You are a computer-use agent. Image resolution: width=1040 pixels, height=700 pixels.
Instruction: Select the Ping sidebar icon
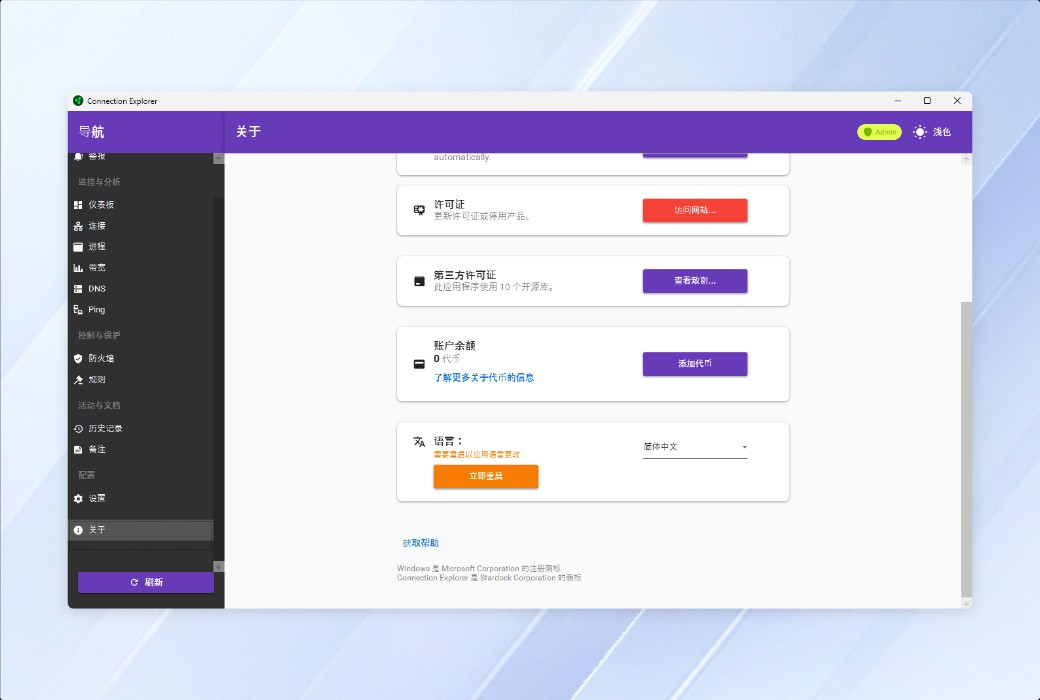(78, 310)
